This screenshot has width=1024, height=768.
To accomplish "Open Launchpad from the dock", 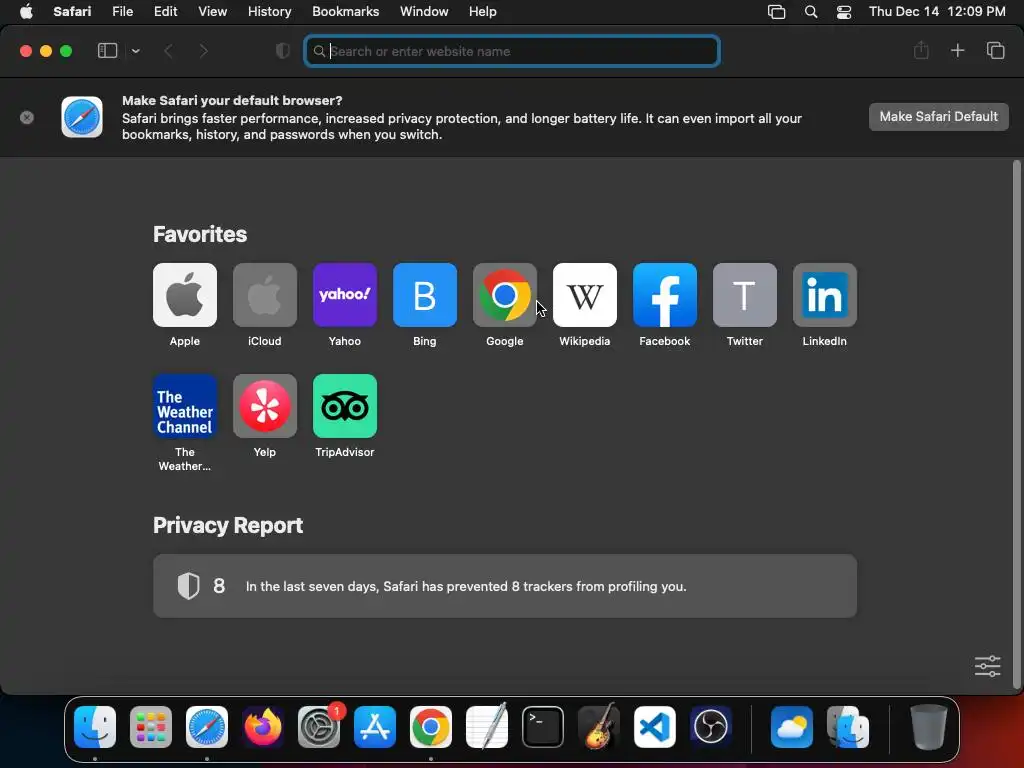I will pyautogui.click(x=151, y=726).
